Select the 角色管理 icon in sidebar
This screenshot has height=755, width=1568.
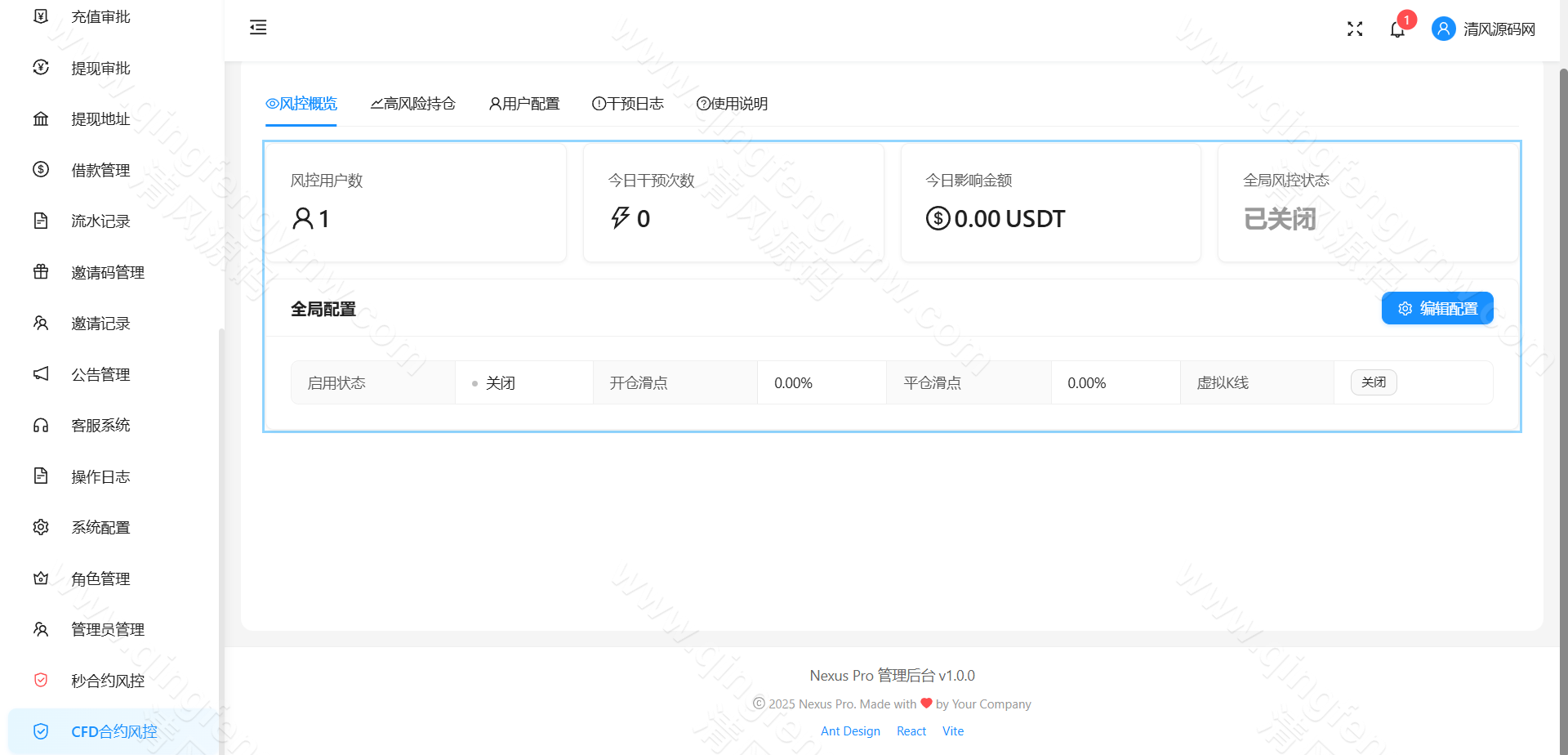(41, 579)
